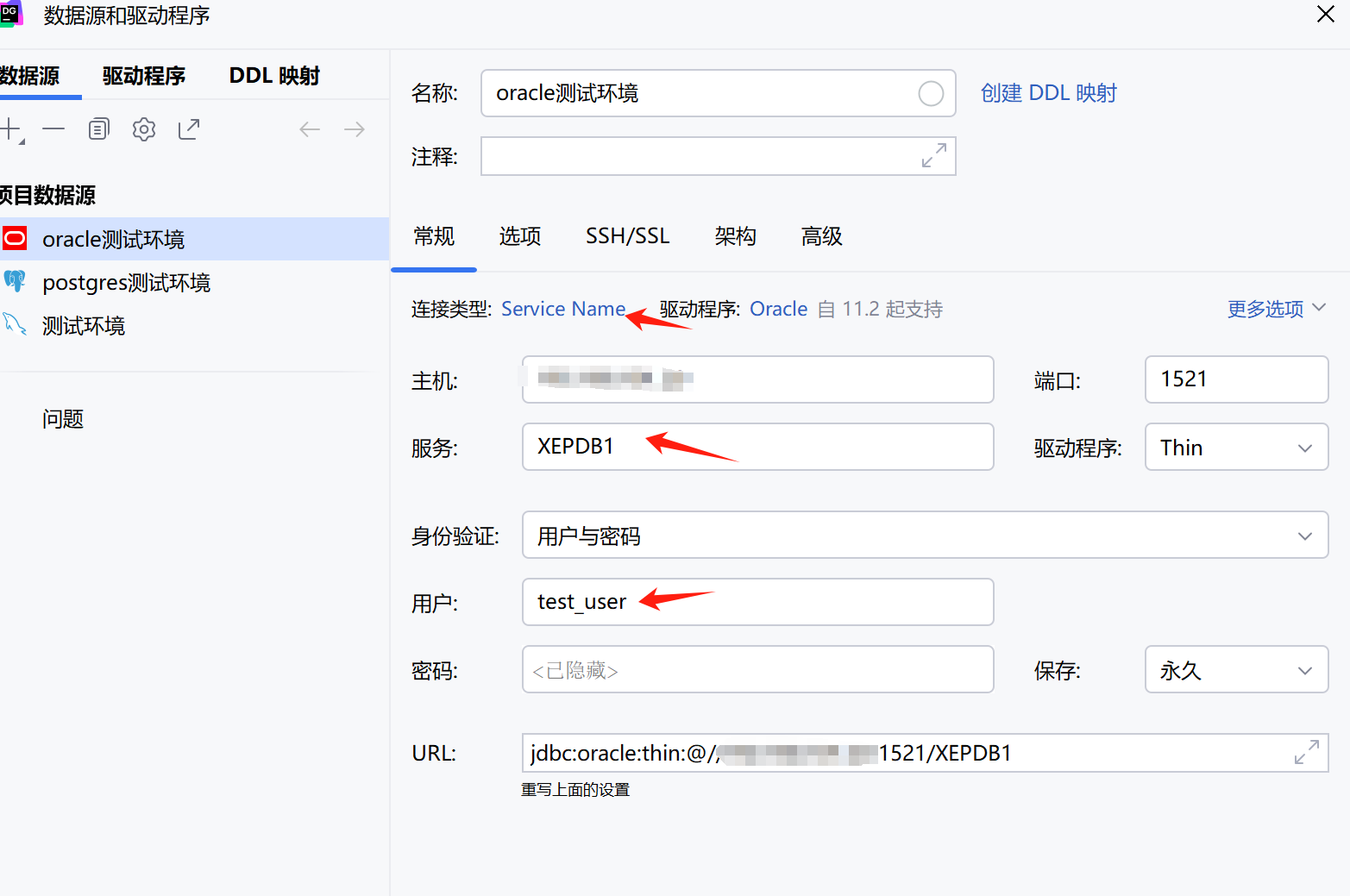This screenshot has height=896, width=1350.
Task: Click the 项目数据源 section header
Action: click(48, 195)
